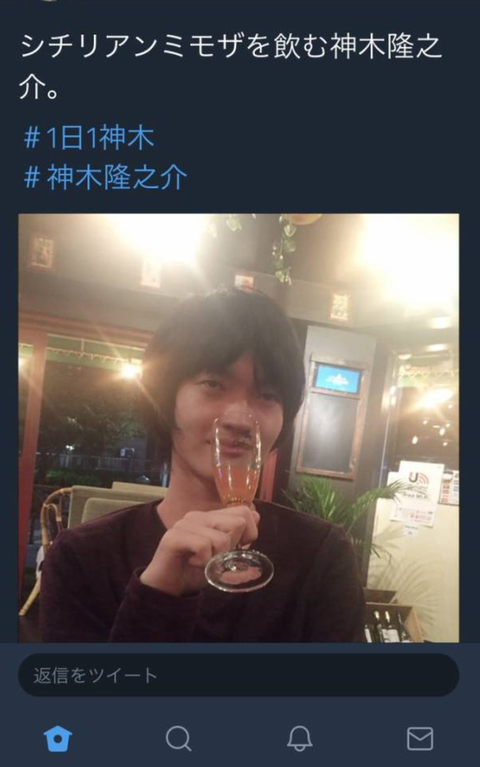Viewport: 480px width, 767px height.
Task: Tap the champagne glass in photo
Action: (x=238, y=499)
